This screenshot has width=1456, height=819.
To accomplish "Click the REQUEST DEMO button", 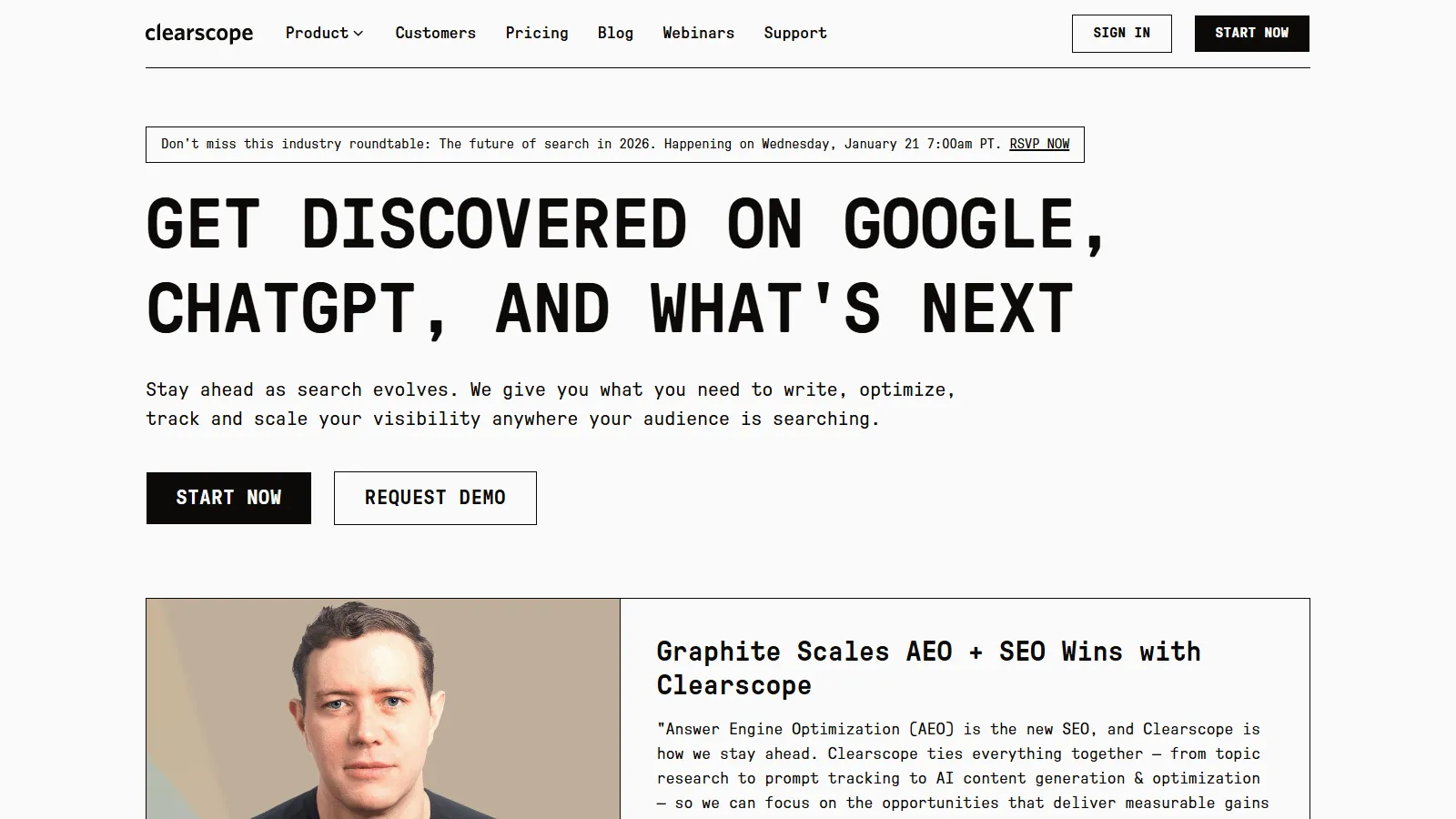I will [x=435, y=498].
